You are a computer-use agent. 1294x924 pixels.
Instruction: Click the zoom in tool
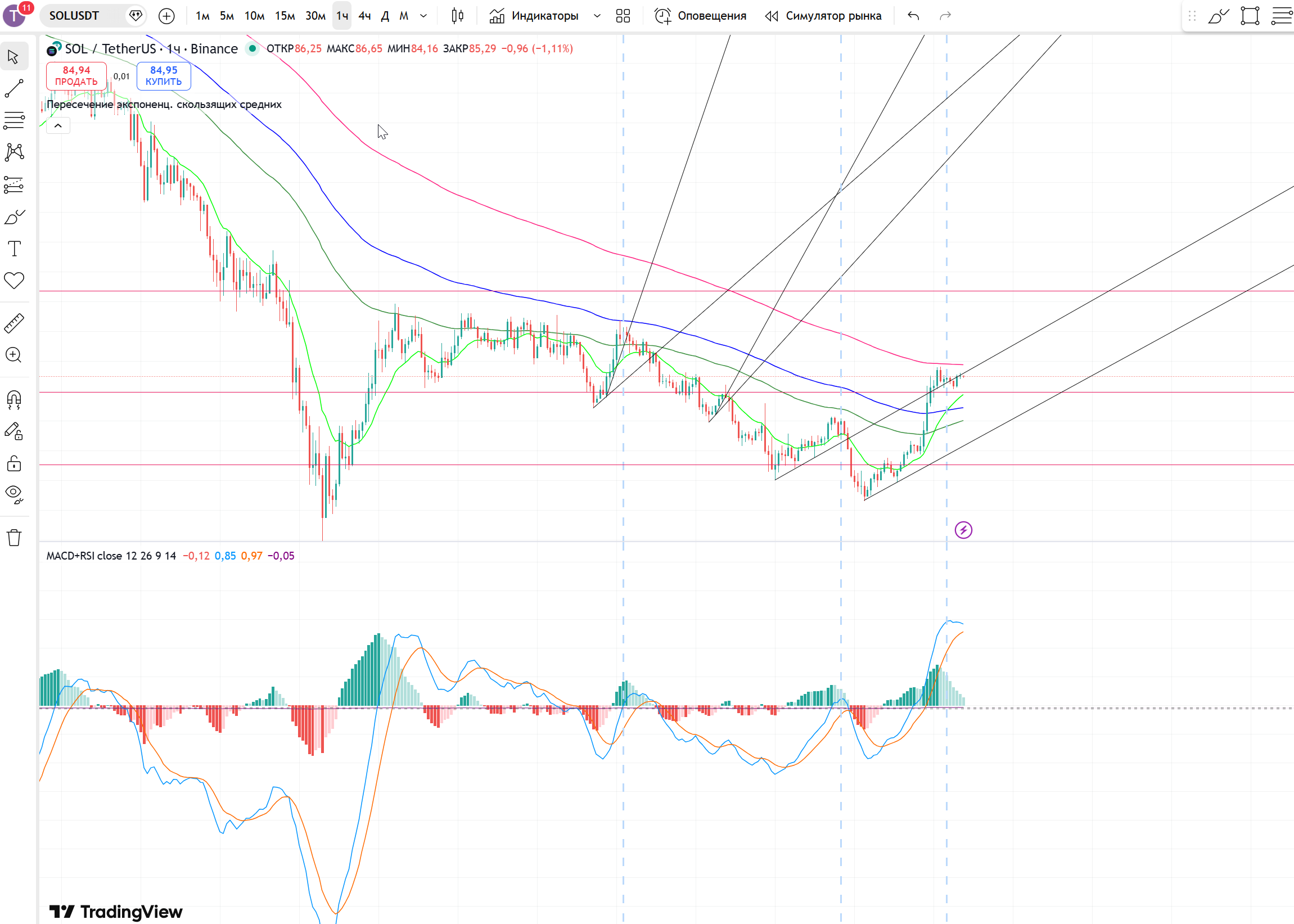[14, 355]
